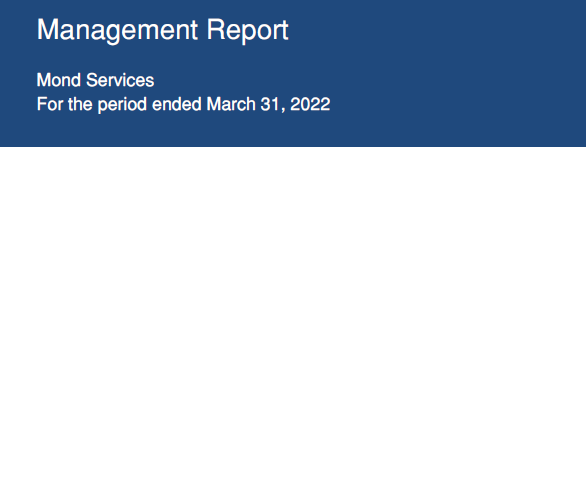Screen dimensions: 586x501
Task: Click the letter S of Services
Action: tap(92, 80)
